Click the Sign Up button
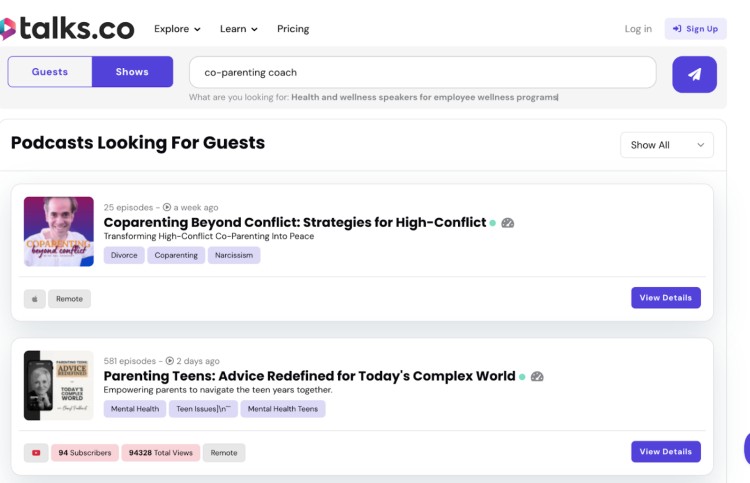This screenshot has height=483, width=750. point(695,29)
